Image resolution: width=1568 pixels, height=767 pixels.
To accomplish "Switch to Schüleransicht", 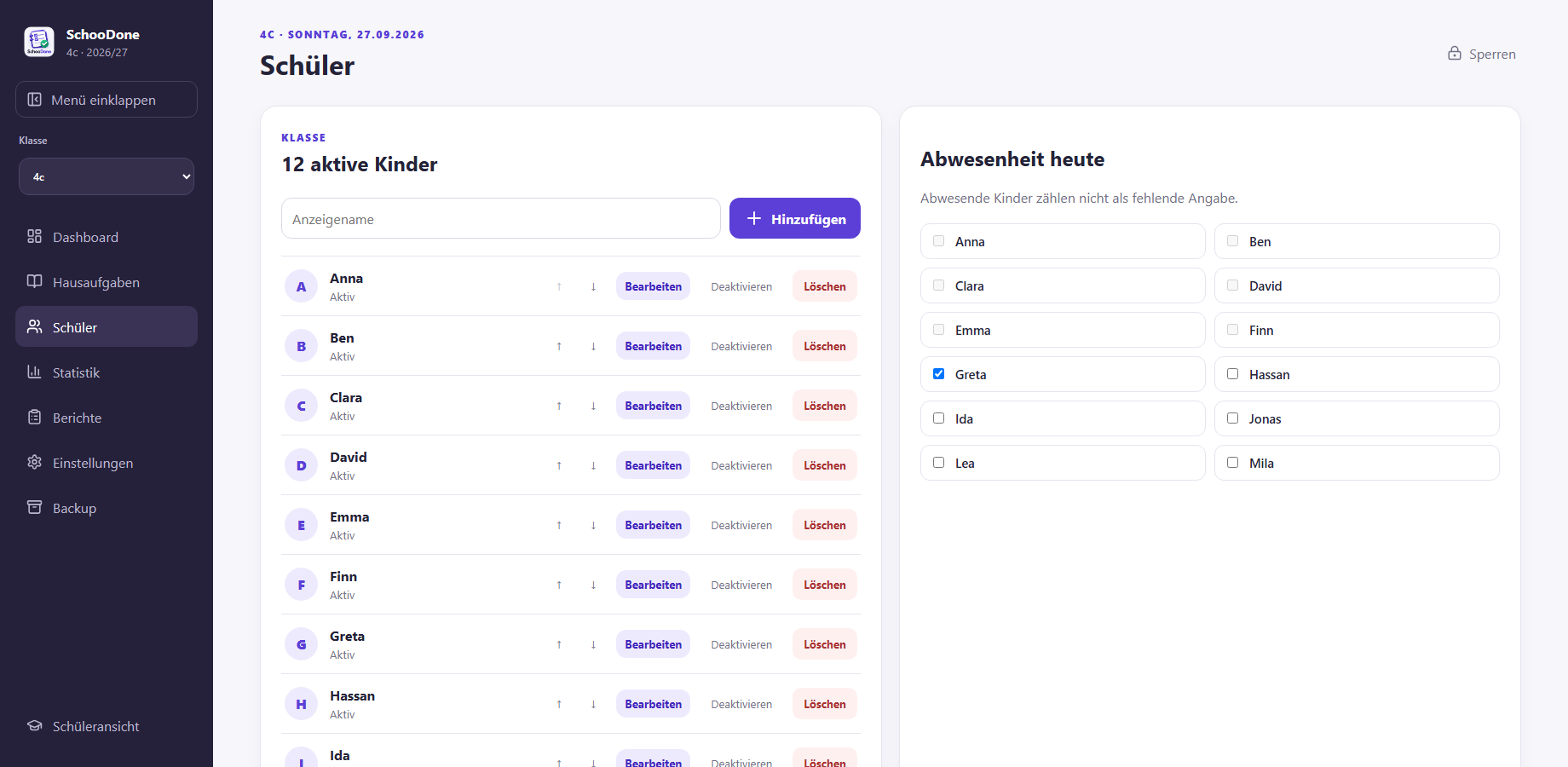I will [x=107, y=726].
